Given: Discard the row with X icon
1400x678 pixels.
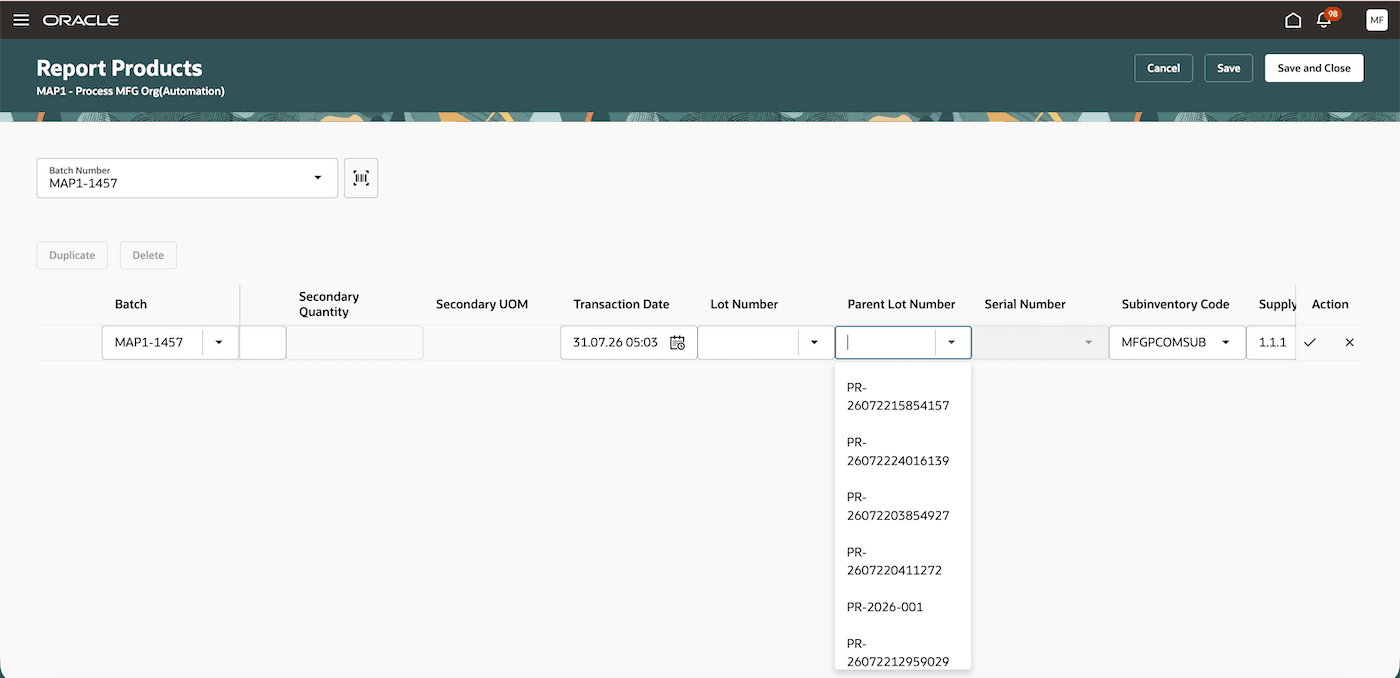Looking at the screenshot, I should click(x=1349, y=342).
